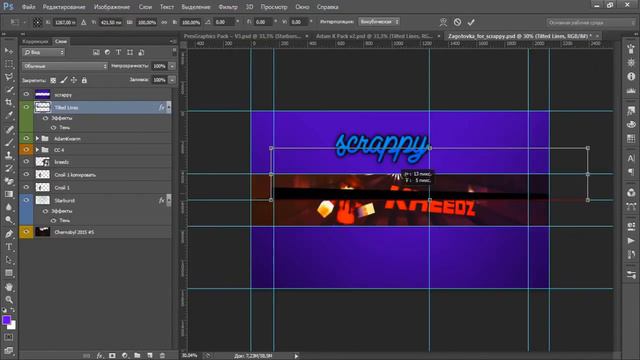640x360 pixels.
Task: Cancel transform with the circle-slash icon
Action: coord(457,22)
